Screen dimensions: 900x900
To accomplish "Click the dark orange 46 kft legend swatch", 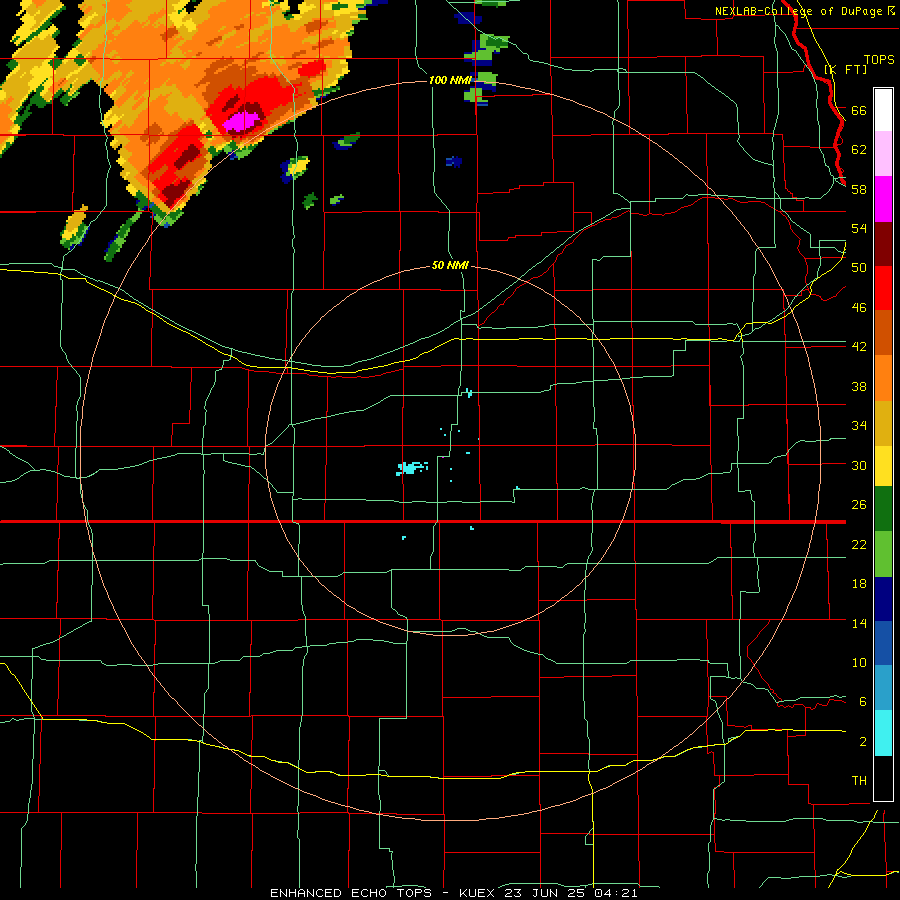I will tap(883, 332).
